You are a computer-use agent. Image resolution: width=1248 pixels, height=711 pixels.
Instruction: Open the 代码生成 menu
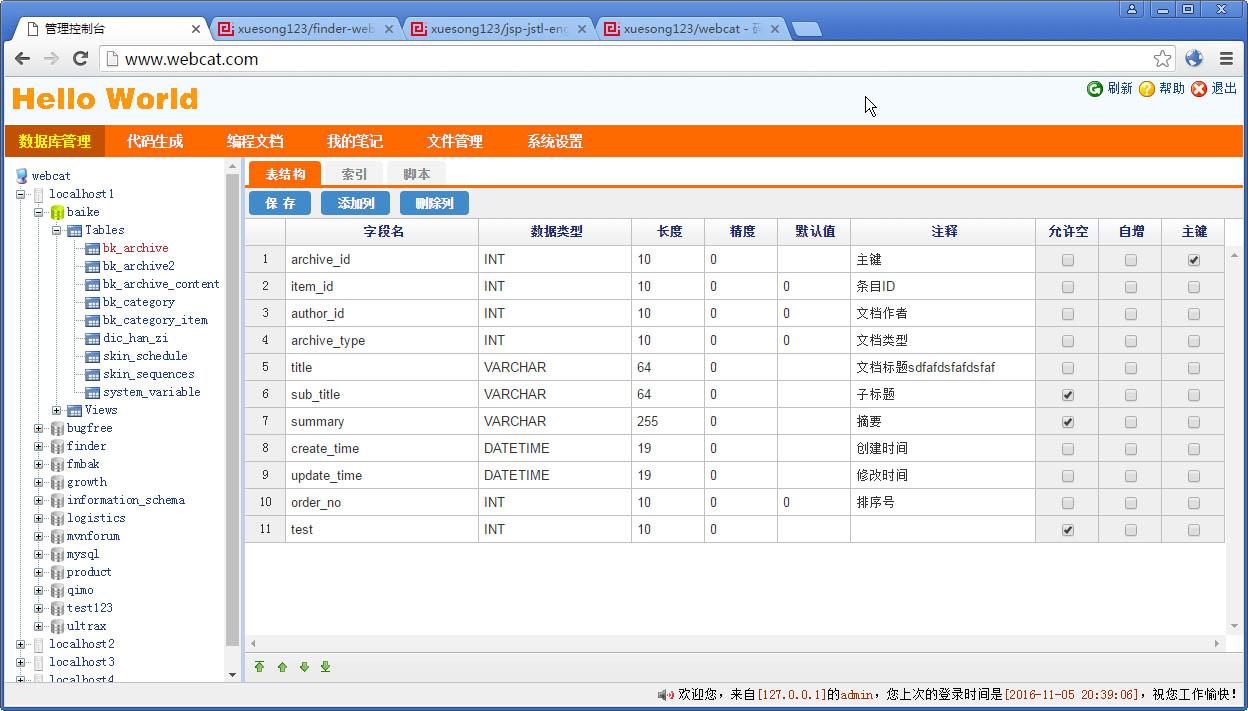coord(155,141)
